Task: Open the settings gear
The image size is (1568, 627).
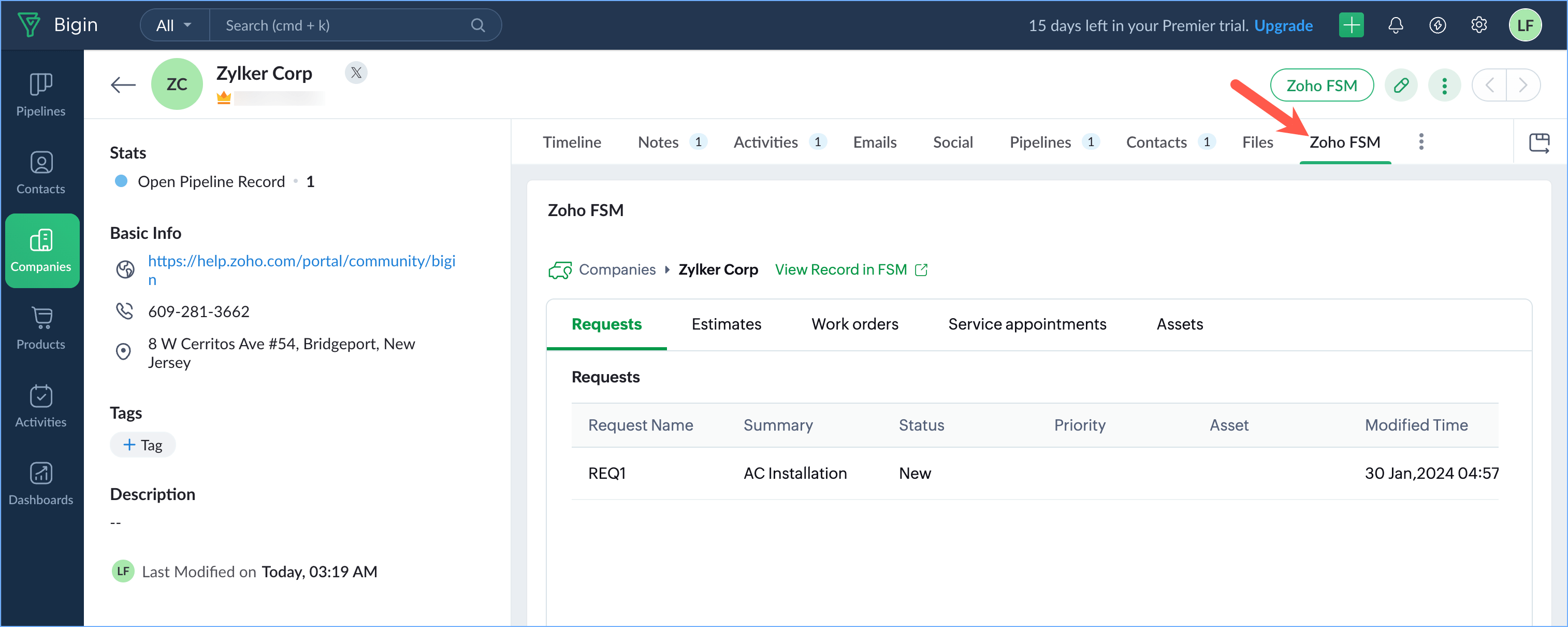Action: click(1478, 25)
